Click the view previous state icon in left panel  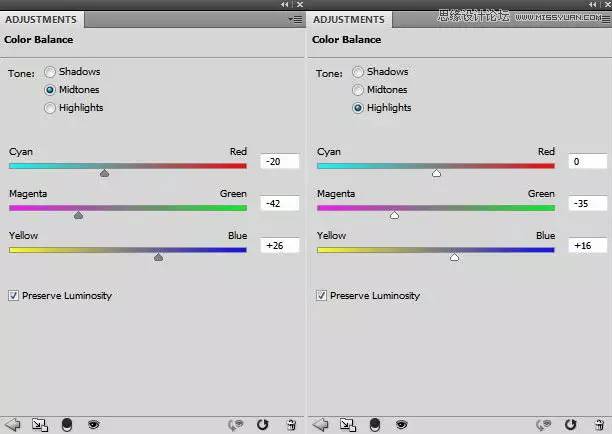235,425
